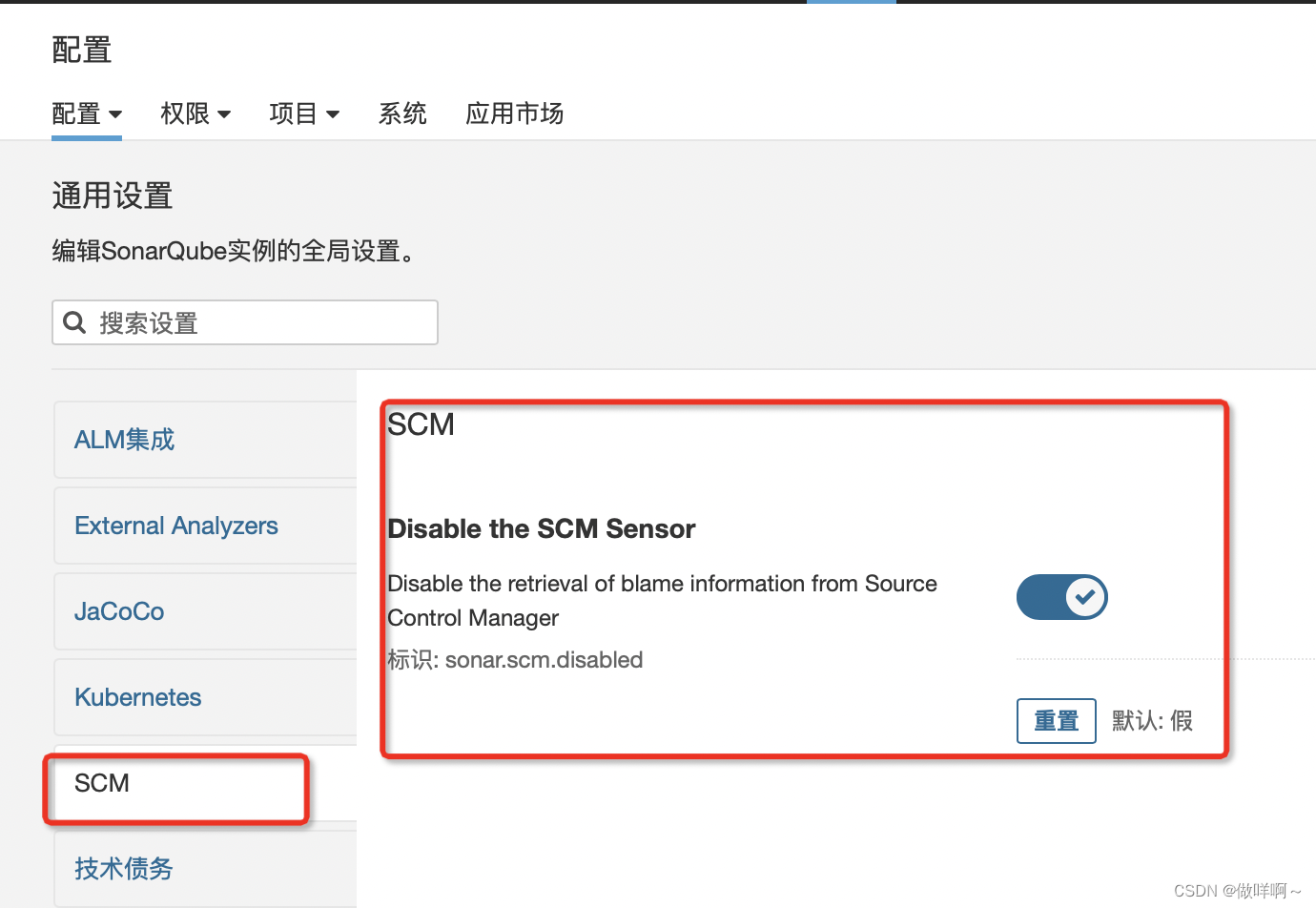Viewport: 1316px width, 908px height.
Task: Open the 权限 dropdown menu
Action: pos(195,113)
